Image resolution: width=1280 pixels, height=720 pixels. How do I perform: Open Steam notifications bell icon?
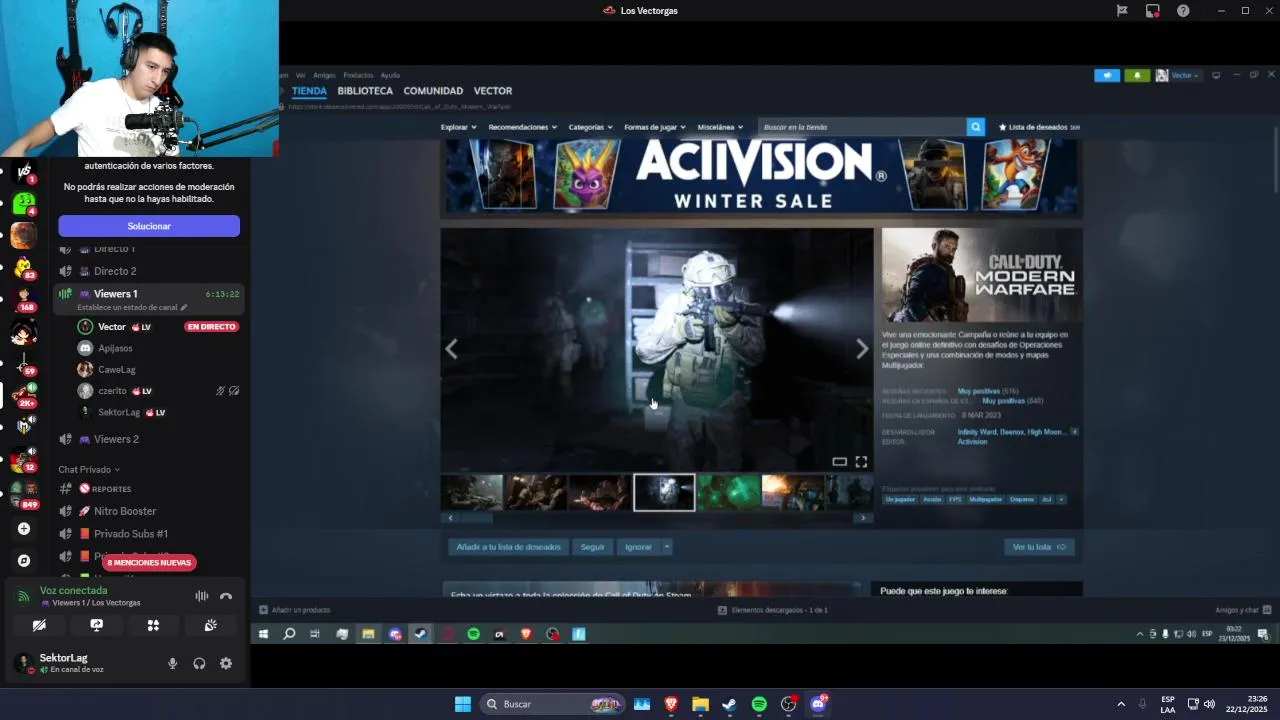[x=1138, y=75]
